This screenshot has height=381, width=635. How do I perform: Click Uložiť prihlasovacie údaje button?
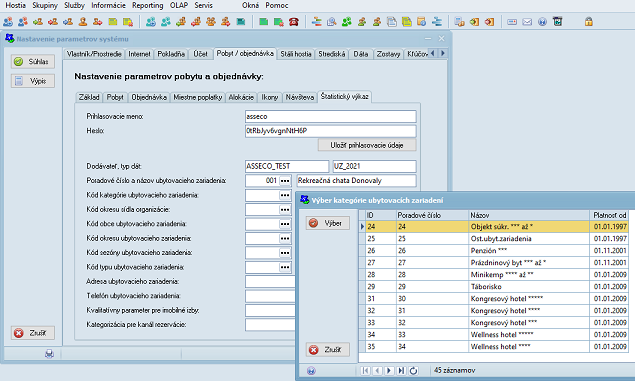[x=367, y=145]
